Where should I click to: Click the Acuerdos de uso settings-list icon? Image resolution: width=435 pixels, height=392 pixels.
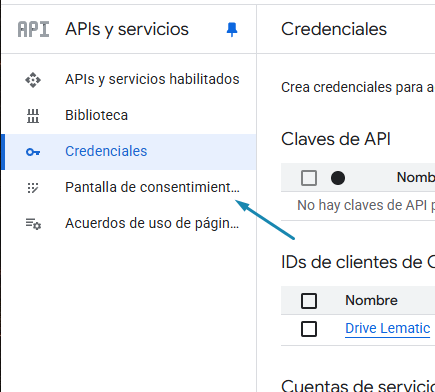pyautogui.click(x=33, y=224)
